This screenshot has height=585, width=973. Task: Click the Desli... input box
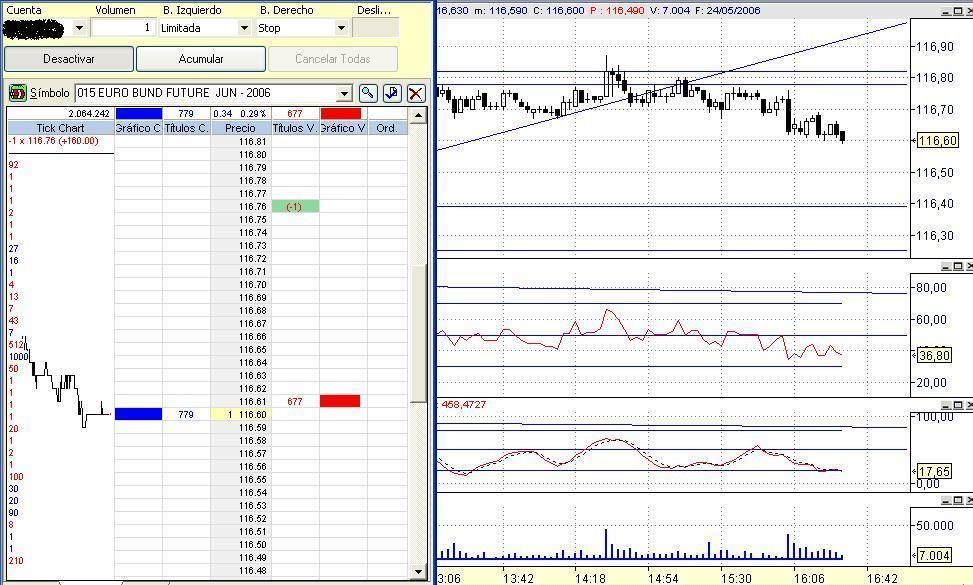point(375,28)
